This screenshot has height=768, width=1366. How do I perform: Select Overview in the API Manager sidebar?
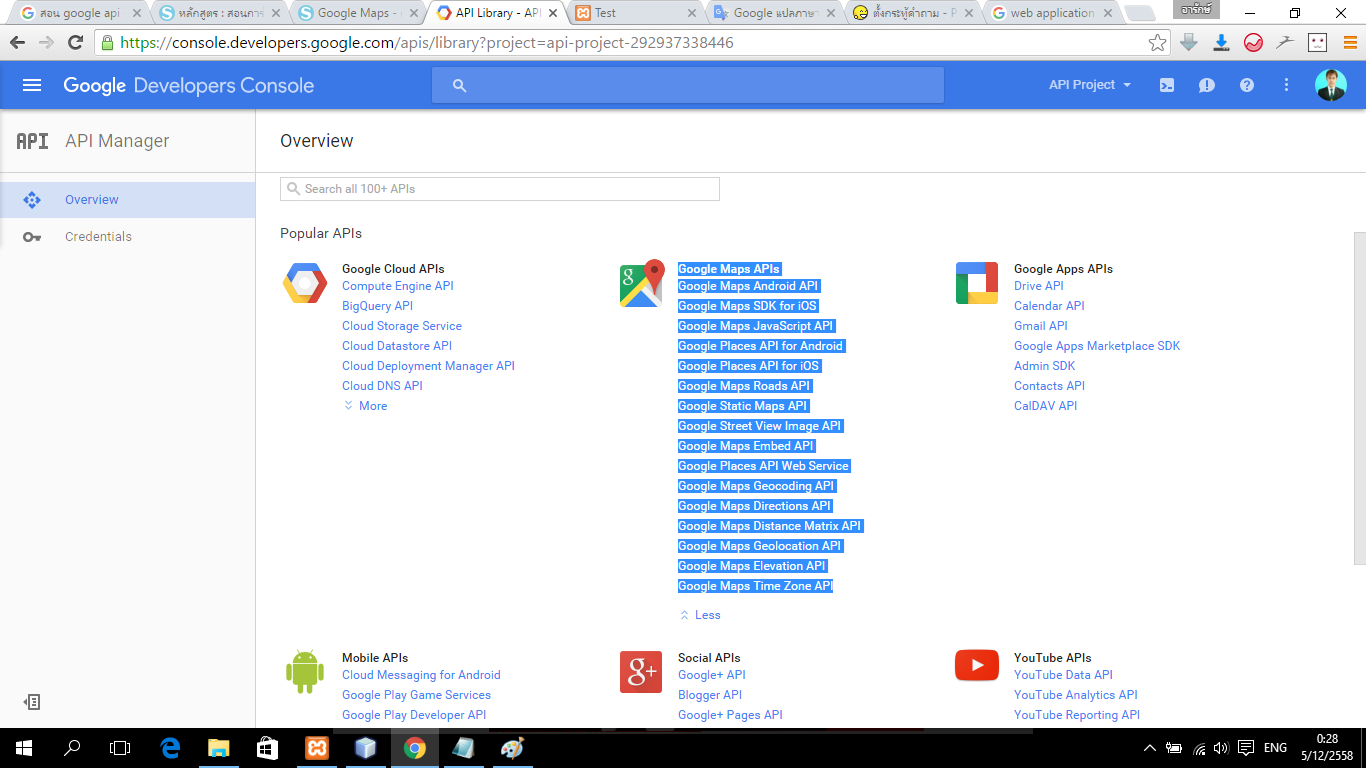[x=127, y=200]
